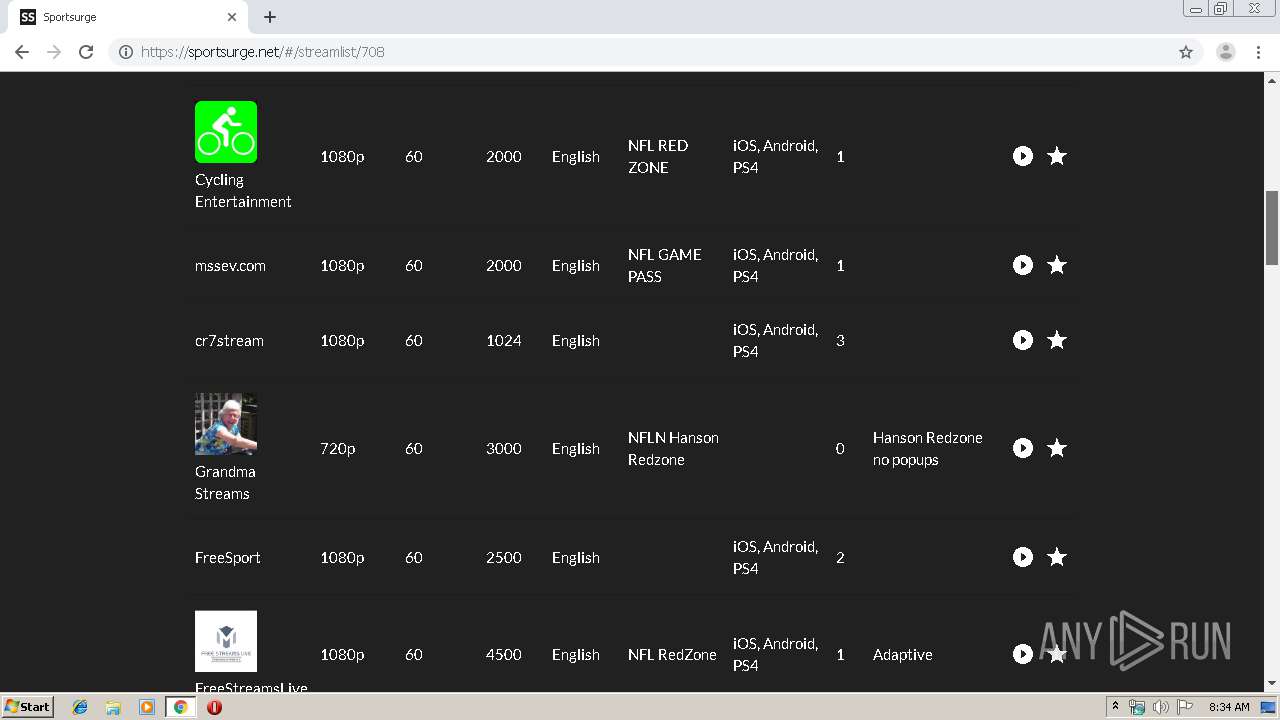Open media player from taskbar
Viewport: 1280px width, 720px height.
point(146,707)
